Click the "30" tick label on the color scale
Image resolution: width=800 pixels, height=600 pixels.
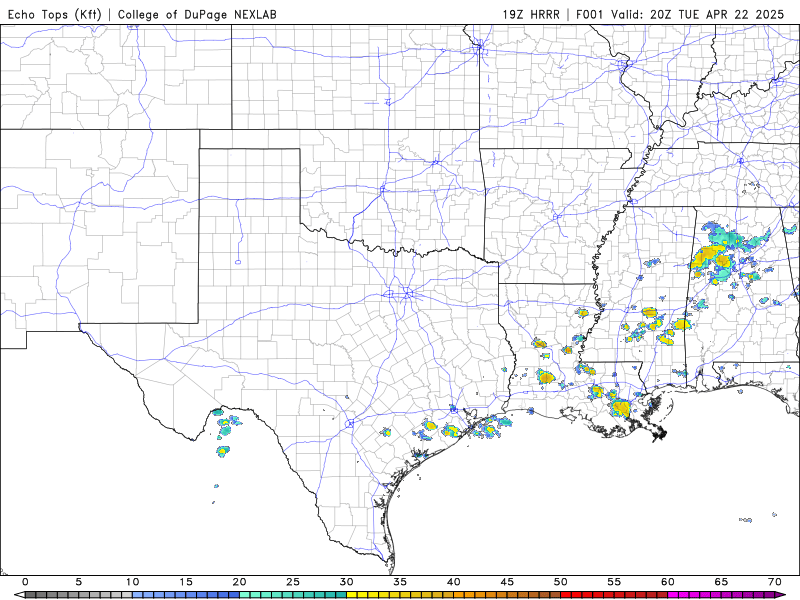(346, 582)
